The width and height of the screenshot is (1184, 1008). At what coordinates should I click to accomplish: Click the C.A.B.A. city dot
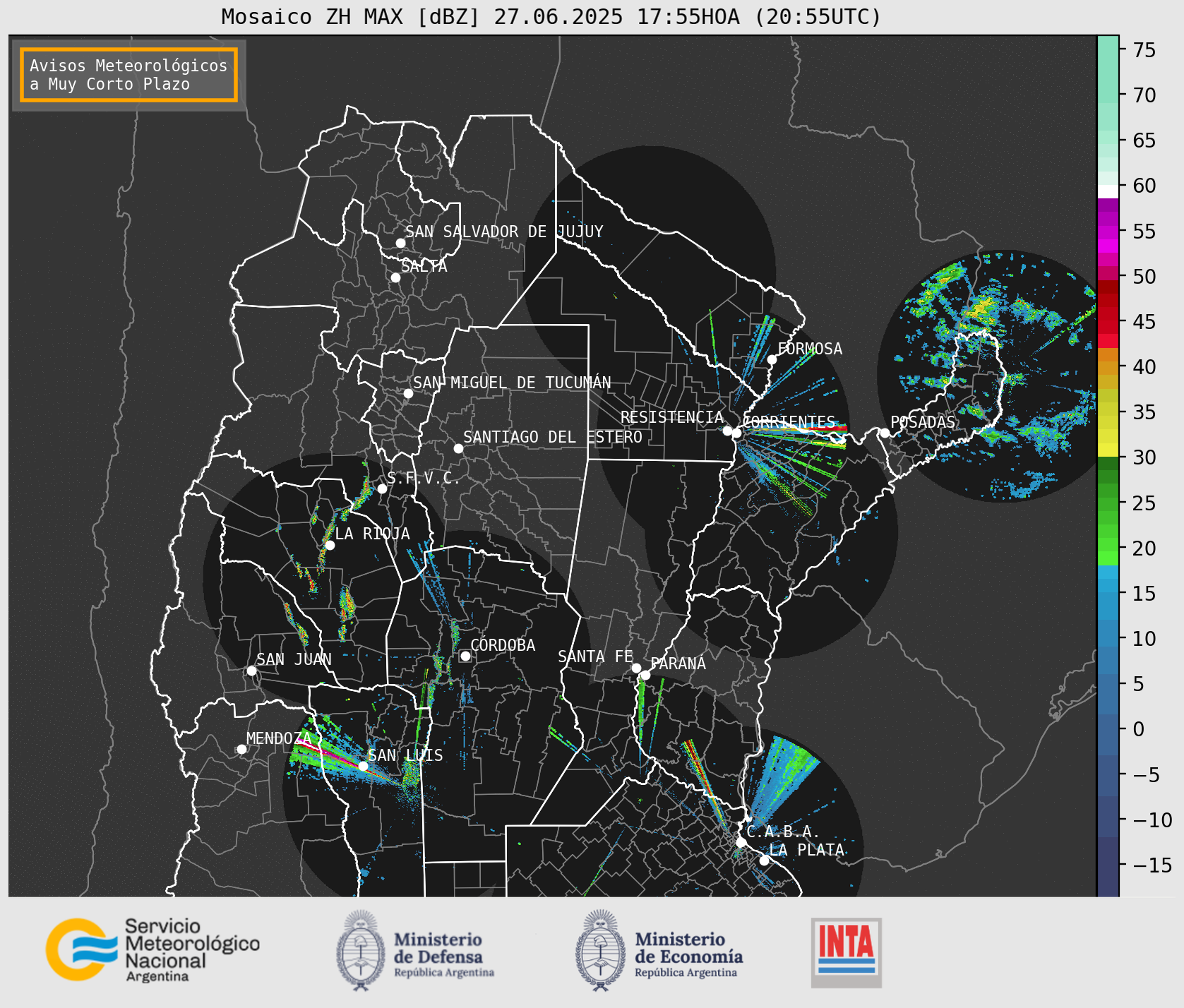click(x=741, y=842)
